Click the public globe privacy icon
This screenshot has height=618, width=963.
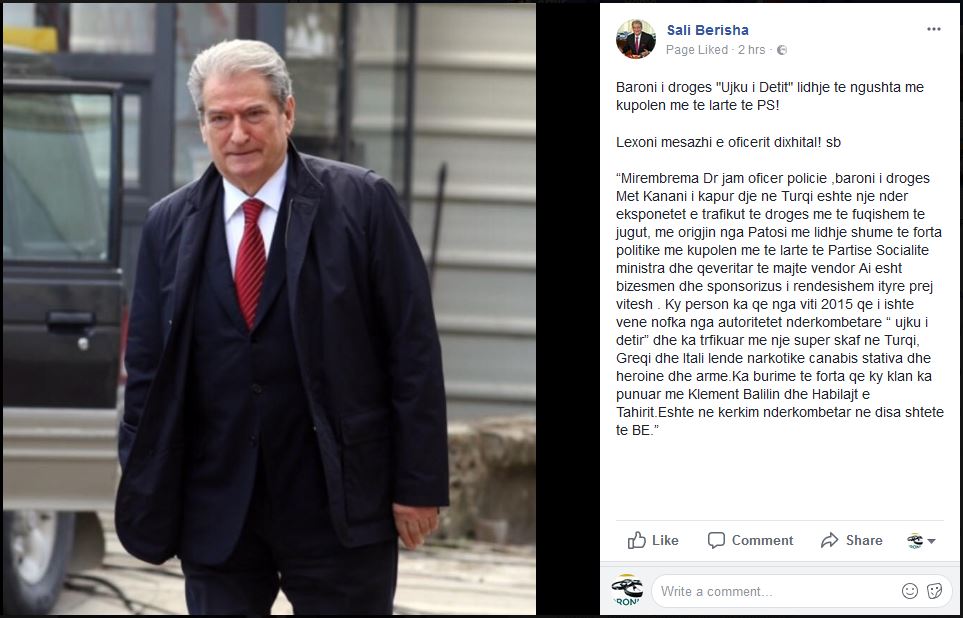coord(782,50)
